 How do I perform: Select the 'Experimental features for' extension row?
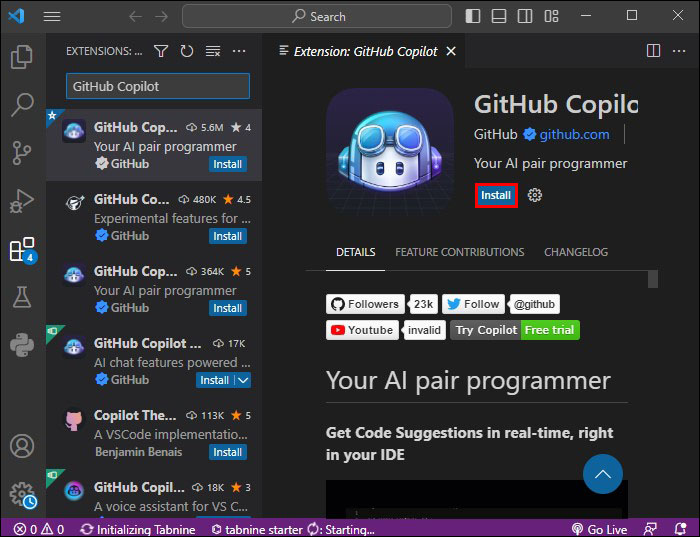pos(154,217)
